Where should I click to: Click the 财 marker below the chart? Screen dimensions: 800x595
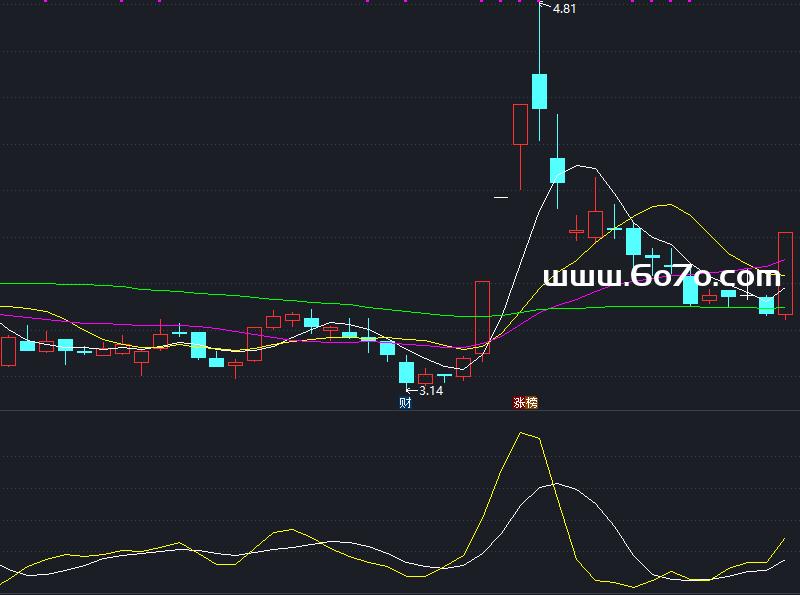pos(405,403)
